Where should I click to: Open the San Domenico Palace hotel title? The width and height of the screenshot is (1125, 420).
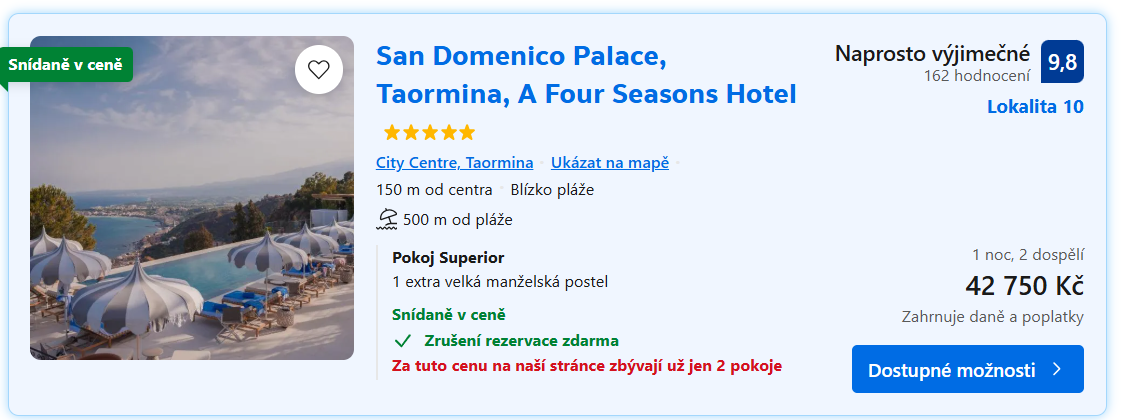coord(586,75)
